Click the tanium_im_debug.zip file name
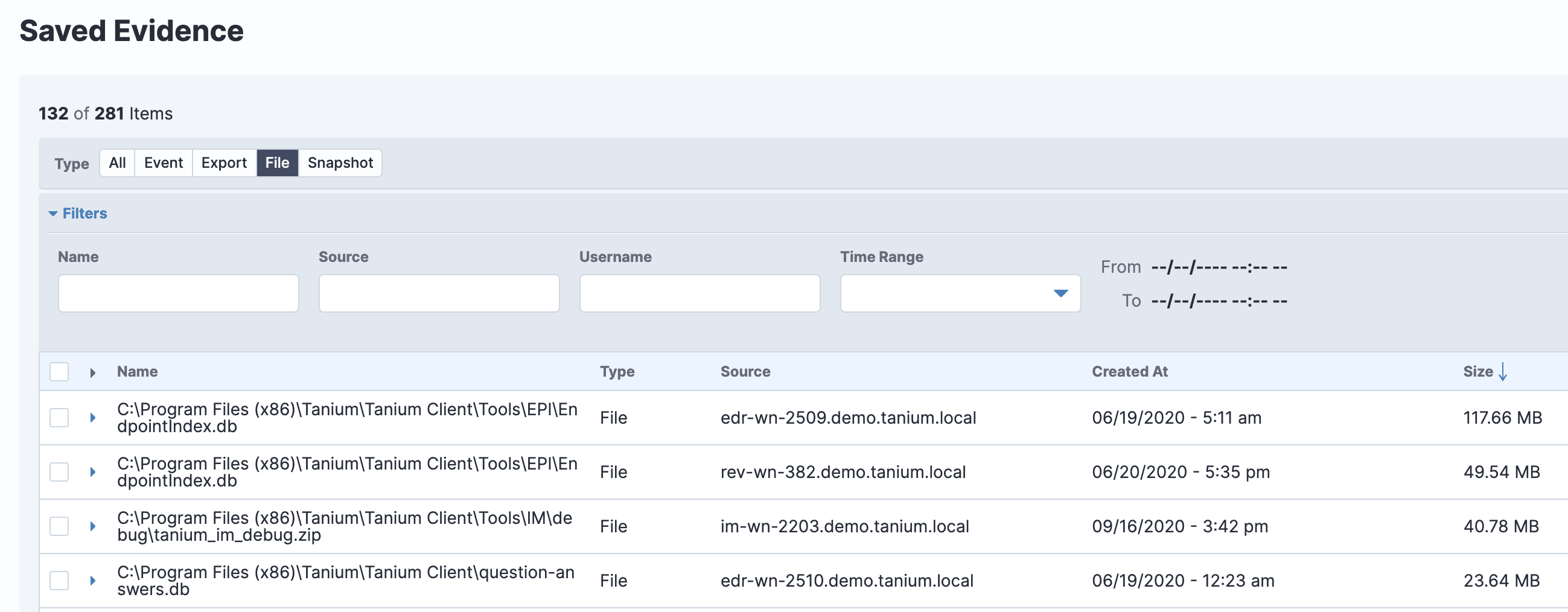This screenshot has width=1568, height=612. point(345,526)
